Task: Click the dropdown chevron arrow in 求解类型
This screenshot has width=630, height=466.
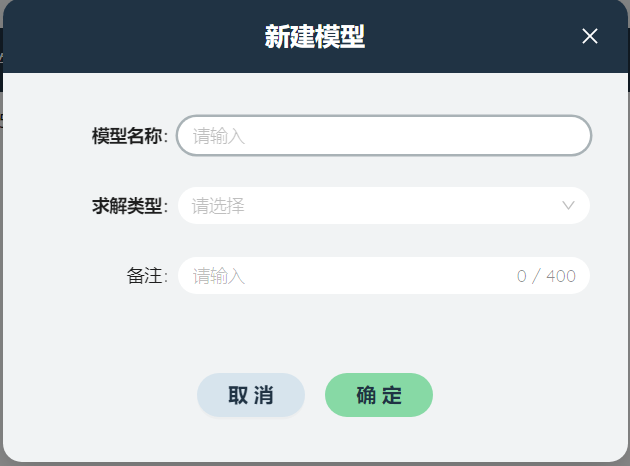Action: [x=568, y=205]
